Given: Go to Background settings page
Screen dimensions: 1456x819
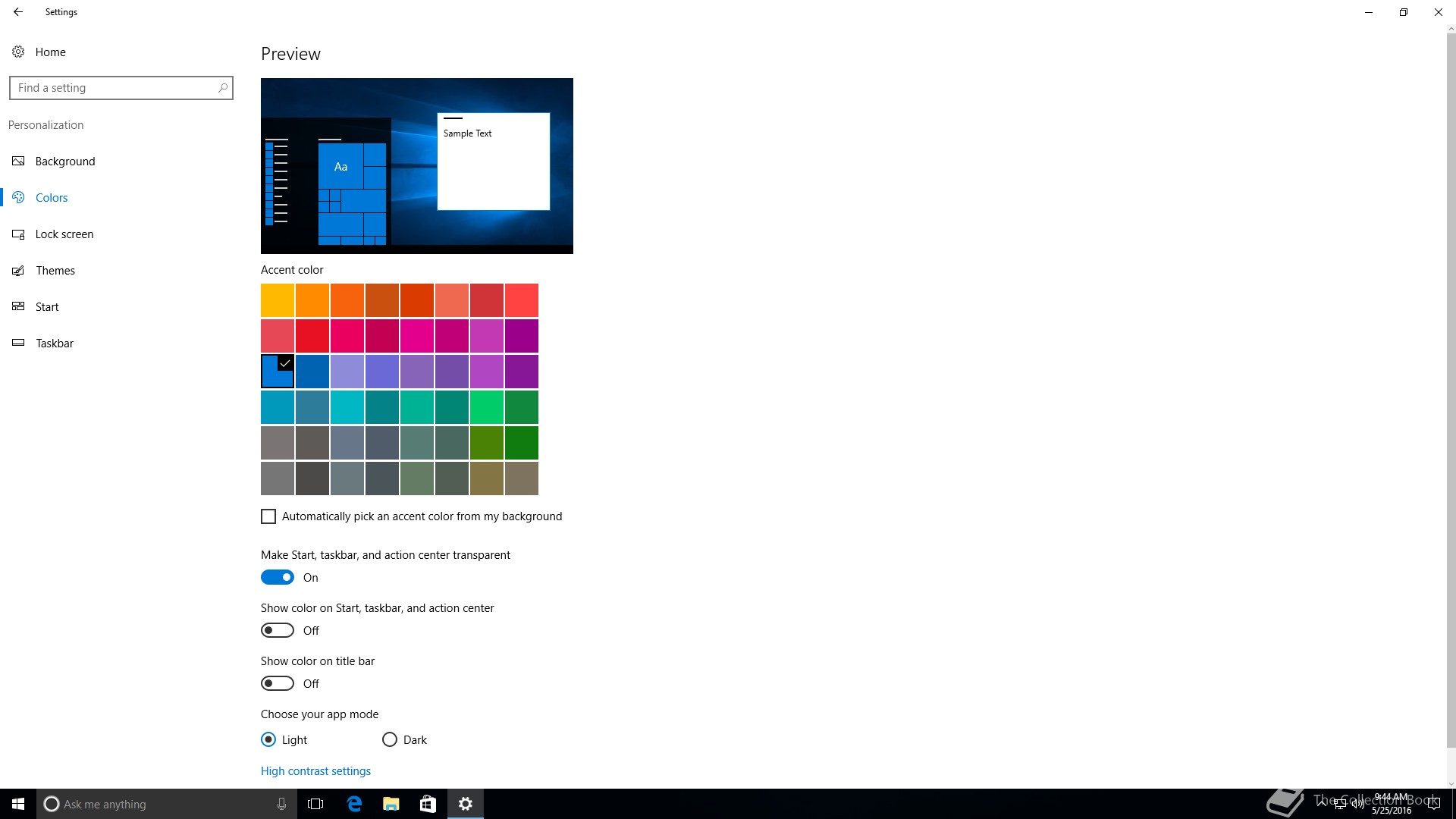Looking at the screenshot, I should [x=65, y=162].
